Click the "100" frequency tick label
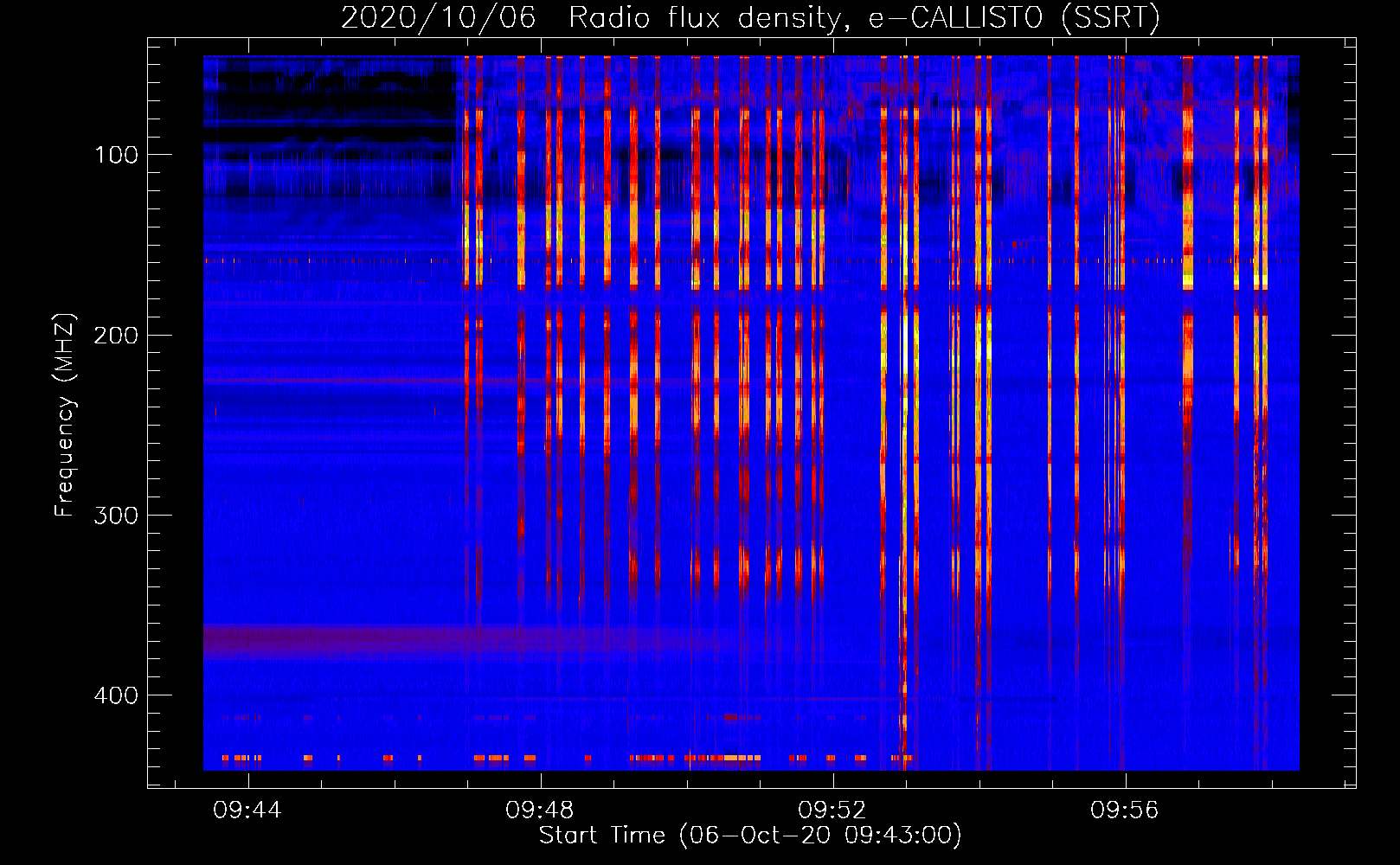Screen dimensions: 1400x865 [116, 155]
